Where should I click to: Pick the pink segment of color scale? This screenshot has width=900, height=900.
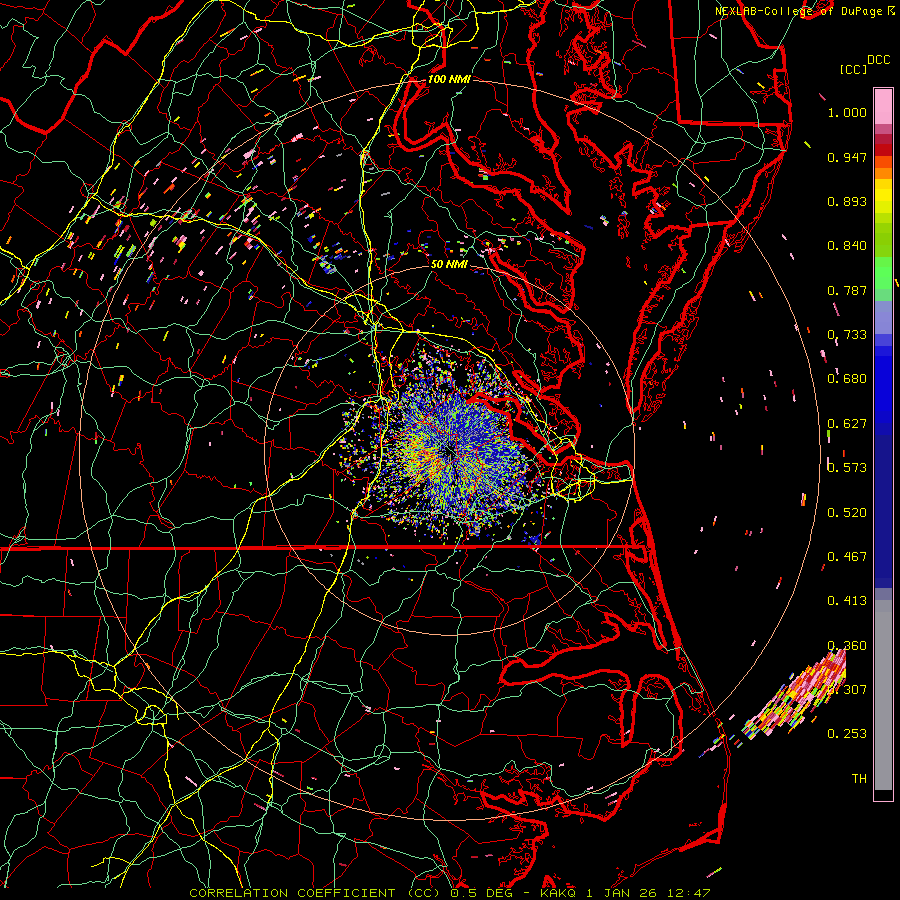pyautogui.click(x=883, y=106)
